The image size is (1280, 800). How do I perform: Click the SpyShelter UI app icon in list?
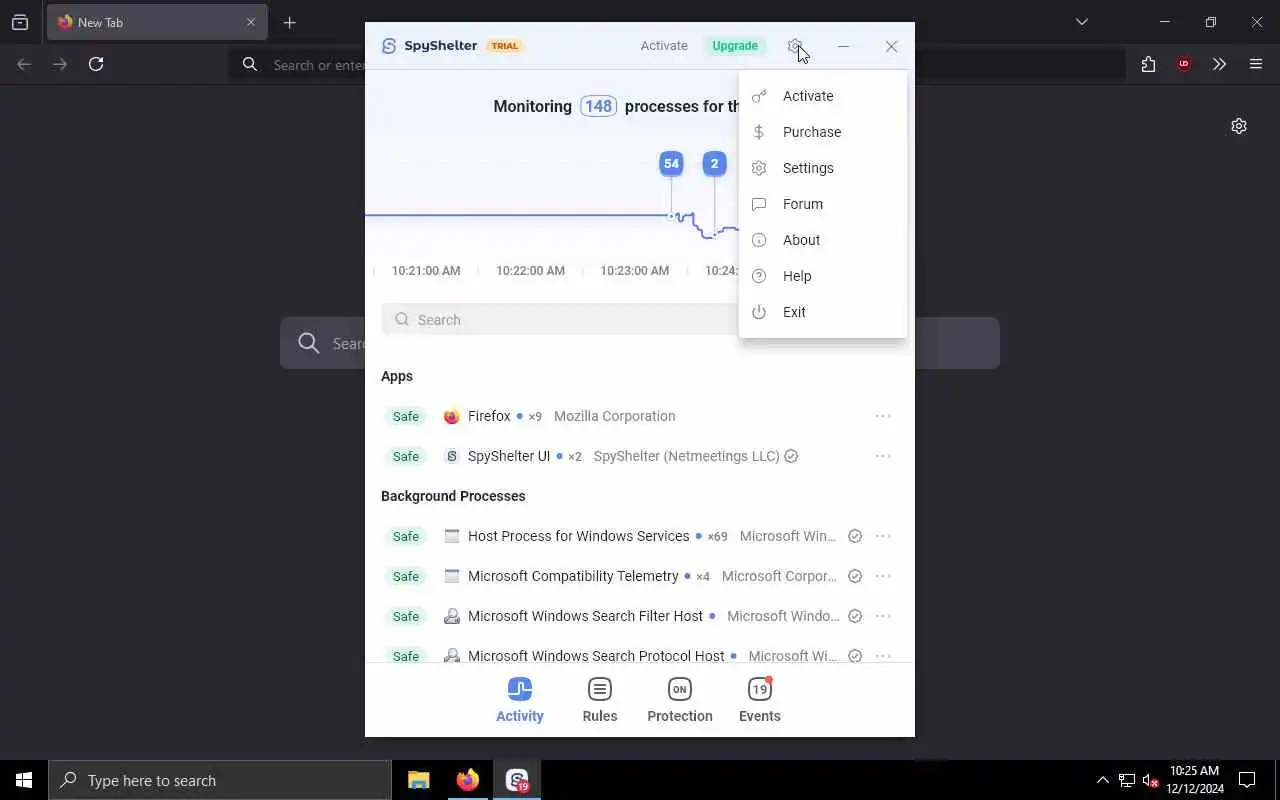tap(452, 456)
